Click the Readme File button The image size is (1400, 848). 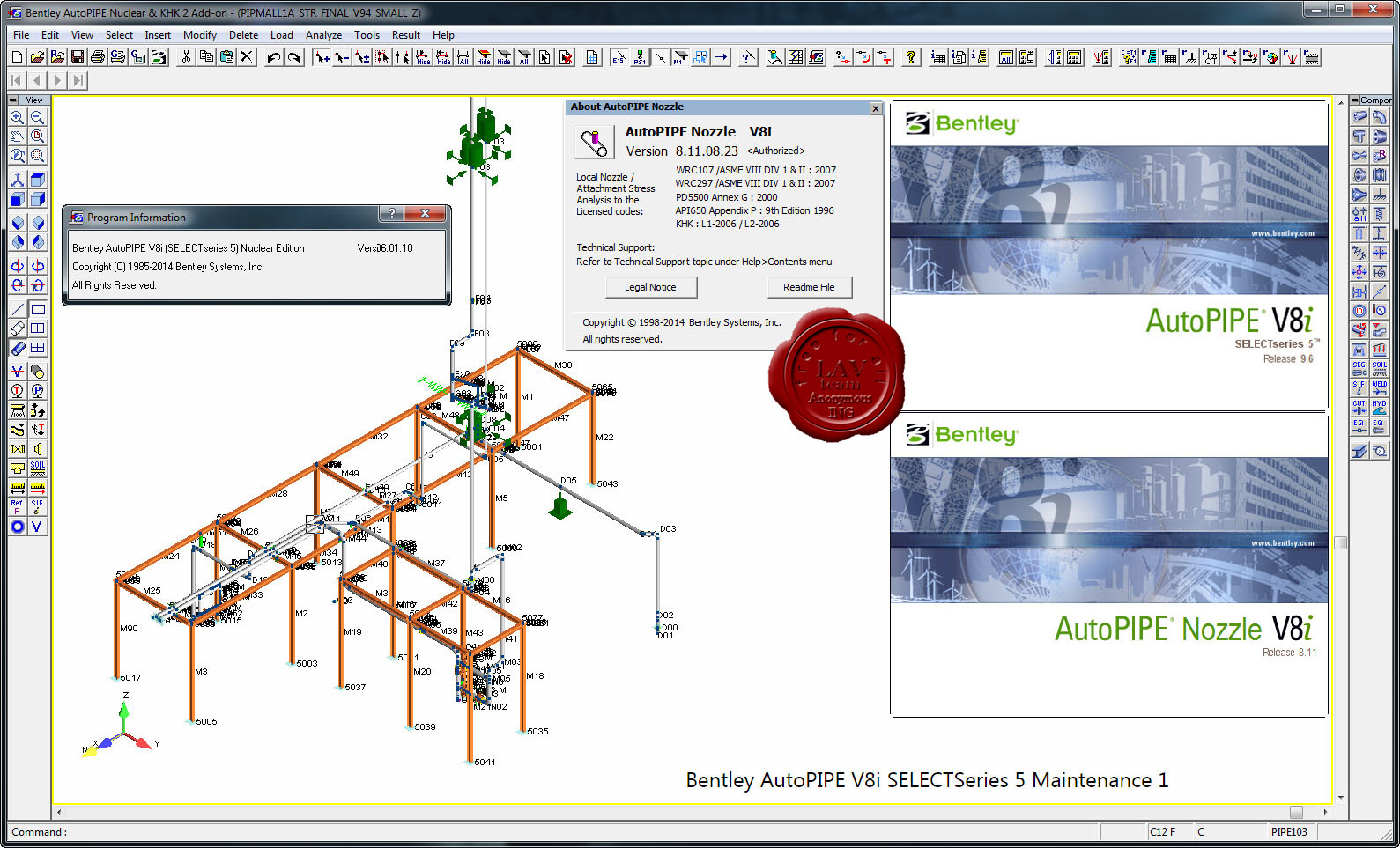click(808, 287)
